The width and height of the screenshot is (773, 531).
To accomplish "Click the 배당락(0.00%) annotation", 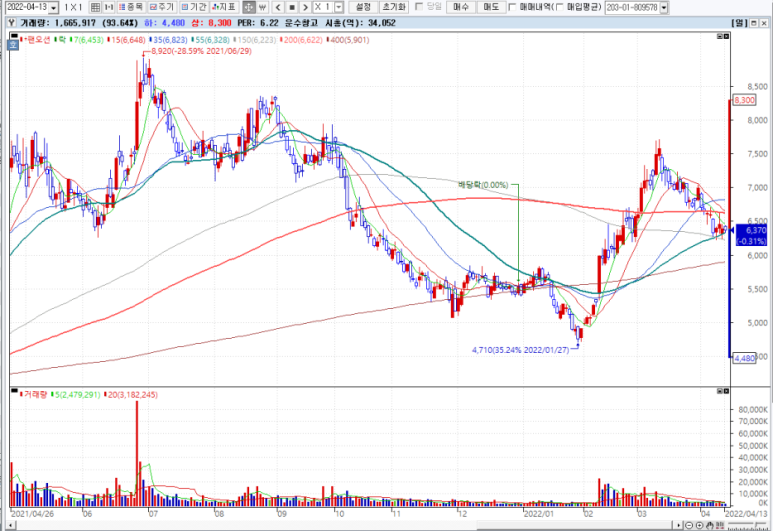I will (x=483, y=185).
